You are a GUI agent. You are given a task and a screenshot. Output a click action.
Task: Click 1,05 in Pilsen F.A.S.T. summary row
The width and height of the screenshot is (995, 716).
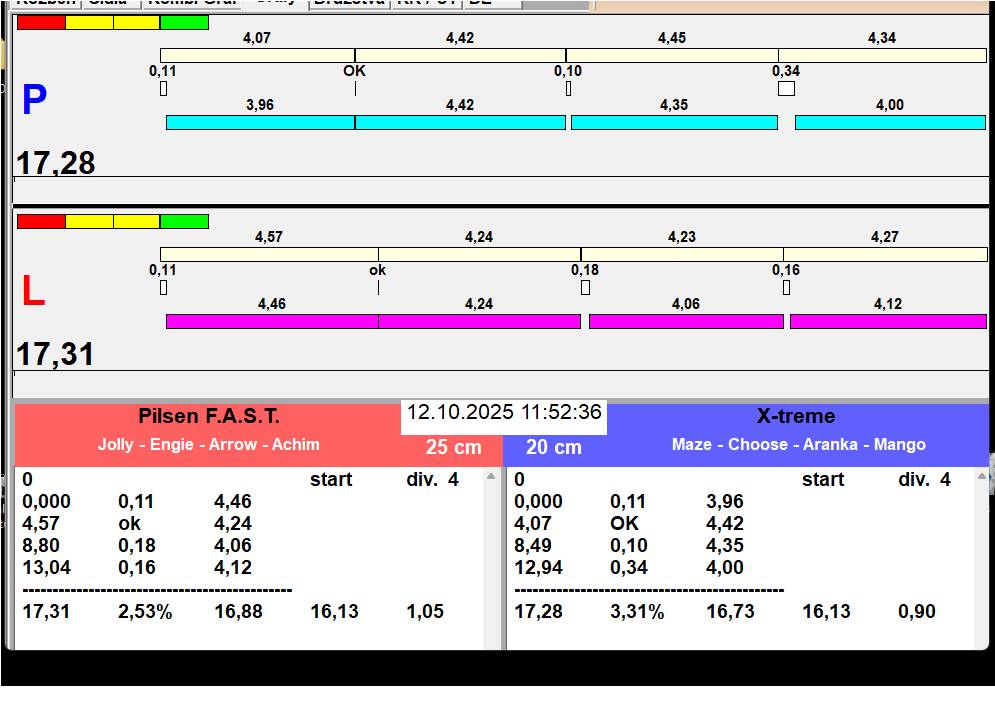[x=425, y=612]
